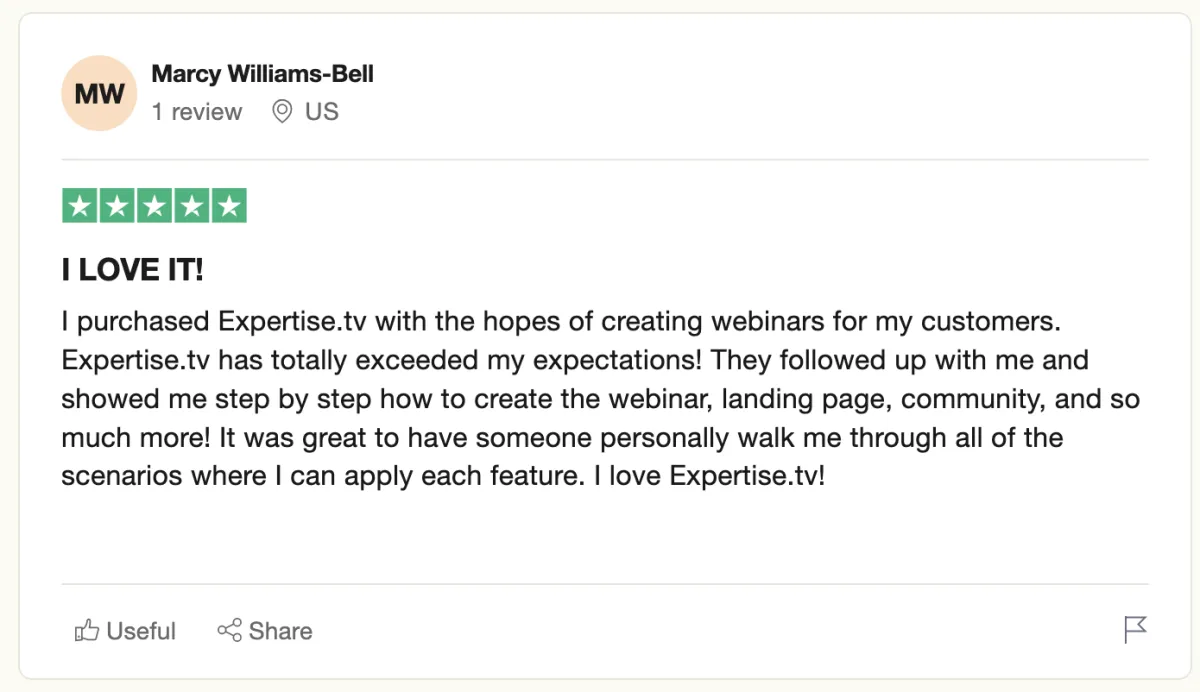Report the review with flag icon
1200x692 pixels.
pyautogui.click(x=1135, y=630)
